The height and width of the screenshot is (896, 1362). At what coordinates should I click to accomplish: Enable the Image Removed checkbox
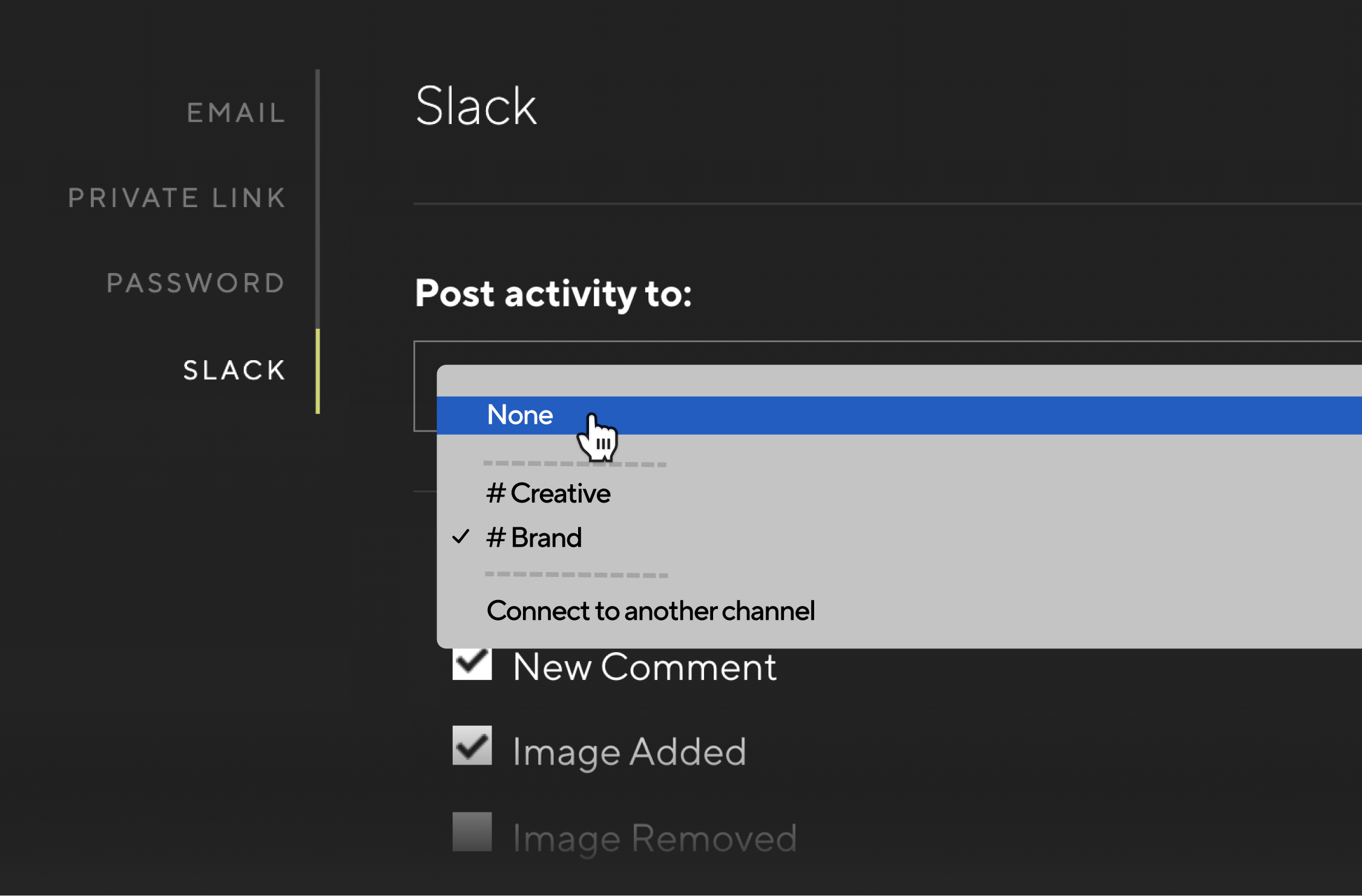[x=472, y=832]
